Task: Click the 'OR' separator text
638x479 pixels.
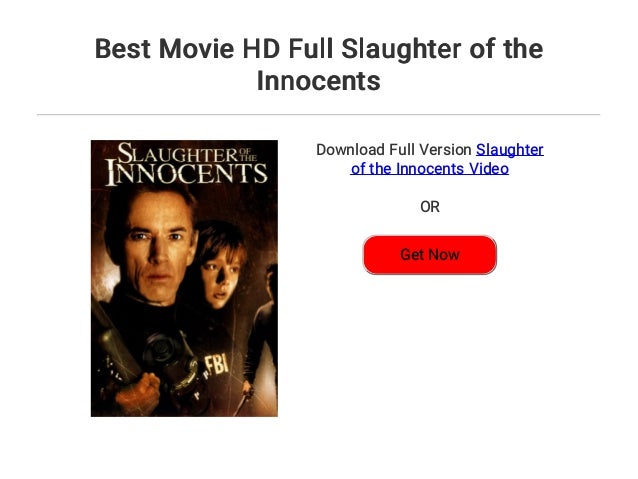Action: pos(430,207)
